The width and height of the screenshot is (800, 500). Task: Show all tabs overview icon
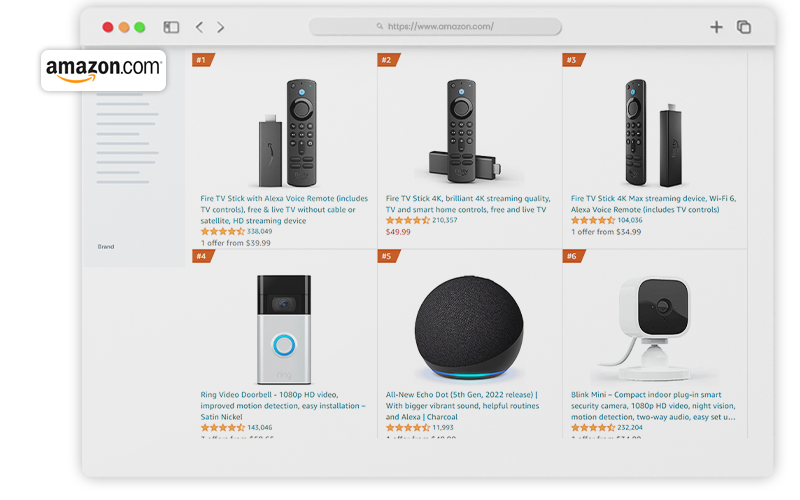coord(743,27)
